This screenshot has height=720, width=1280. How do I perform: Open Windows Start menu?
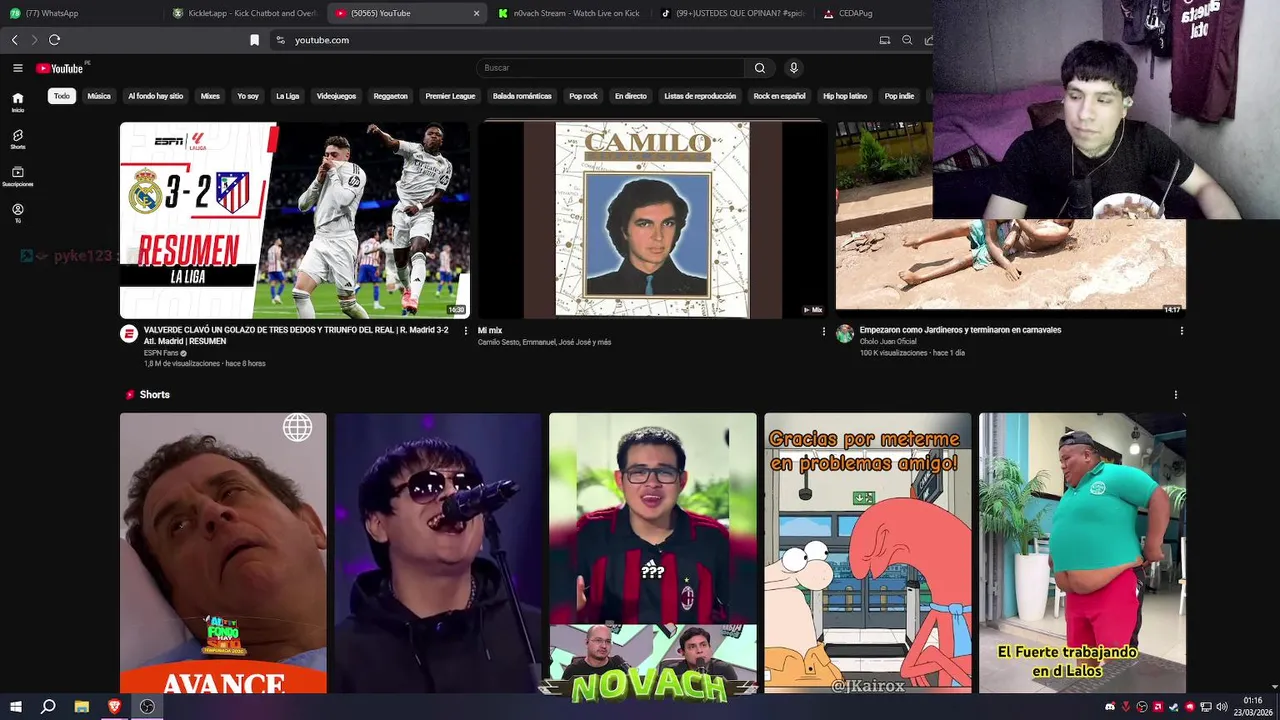[16, 707]
